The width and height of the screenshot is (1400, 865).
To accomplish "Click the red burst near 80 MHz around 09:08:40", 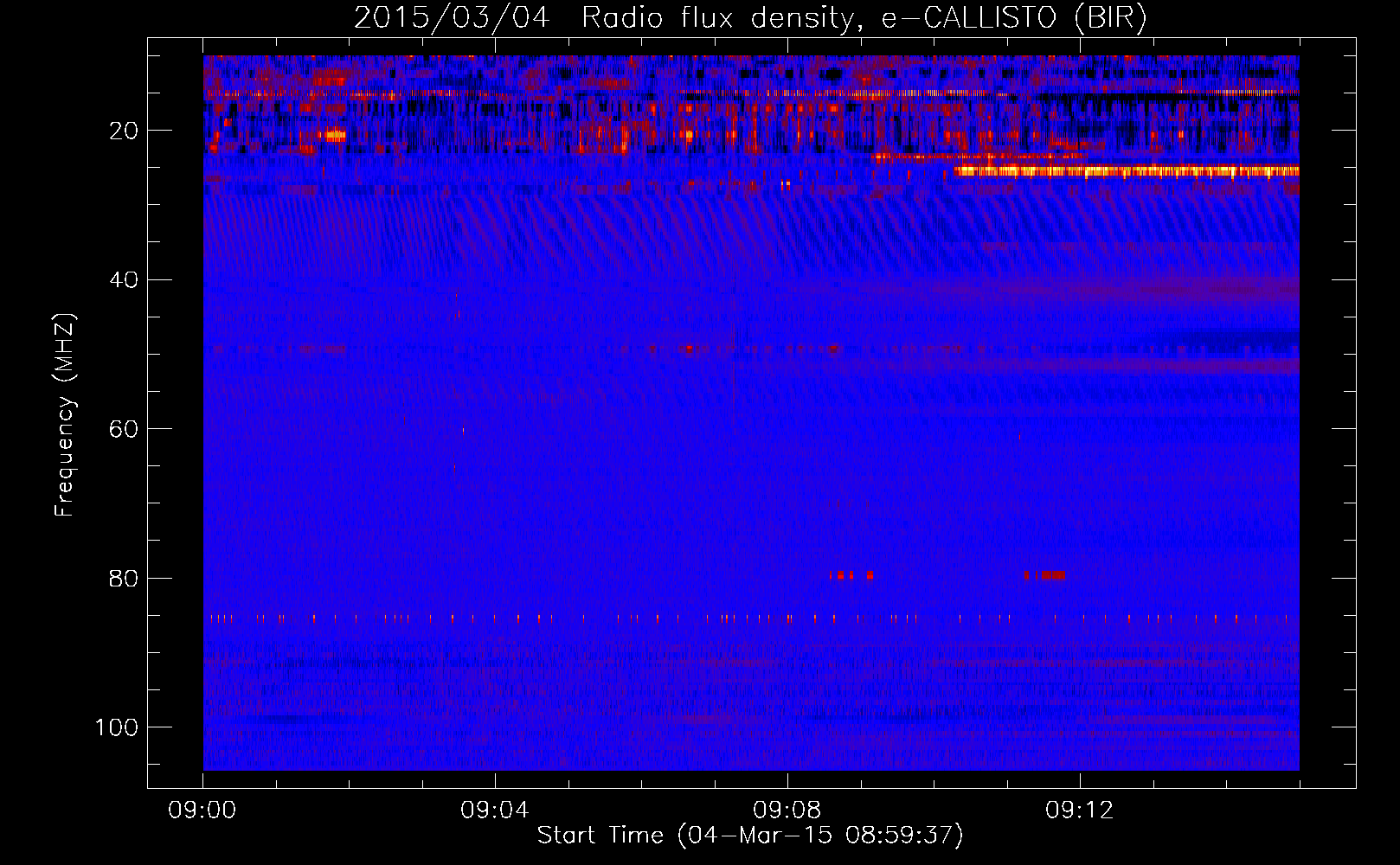I will [x=852, y=575].
